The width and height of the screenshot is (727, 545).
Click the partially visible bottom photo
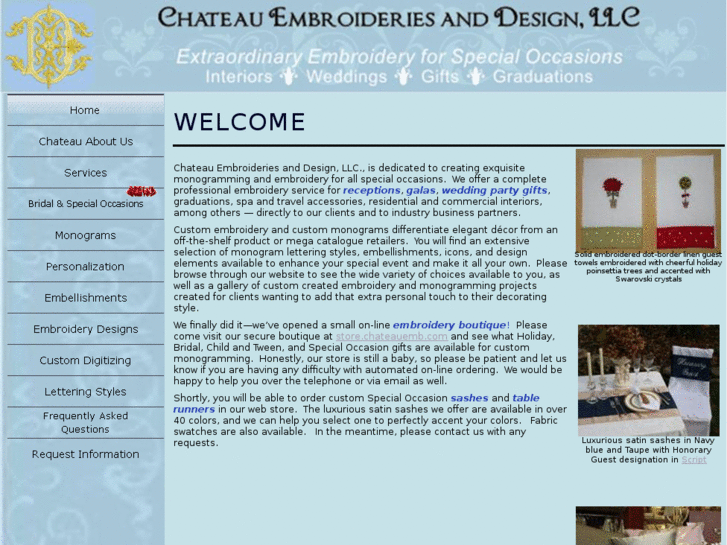(x=648, y=526)
